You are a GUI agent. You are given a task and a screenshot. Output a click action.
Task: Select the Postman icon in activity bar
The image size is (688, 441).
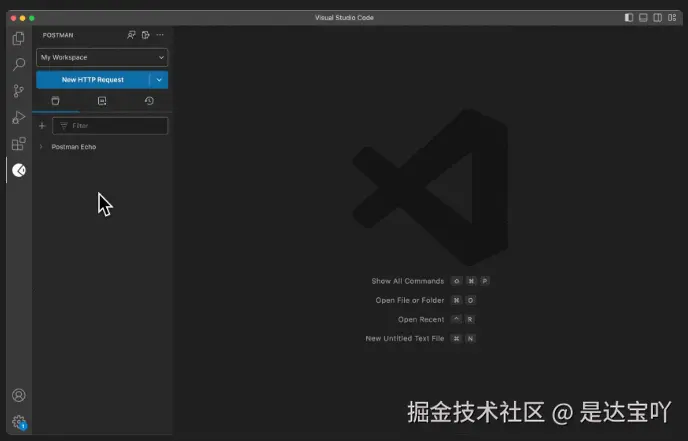[x=19, y=170]
